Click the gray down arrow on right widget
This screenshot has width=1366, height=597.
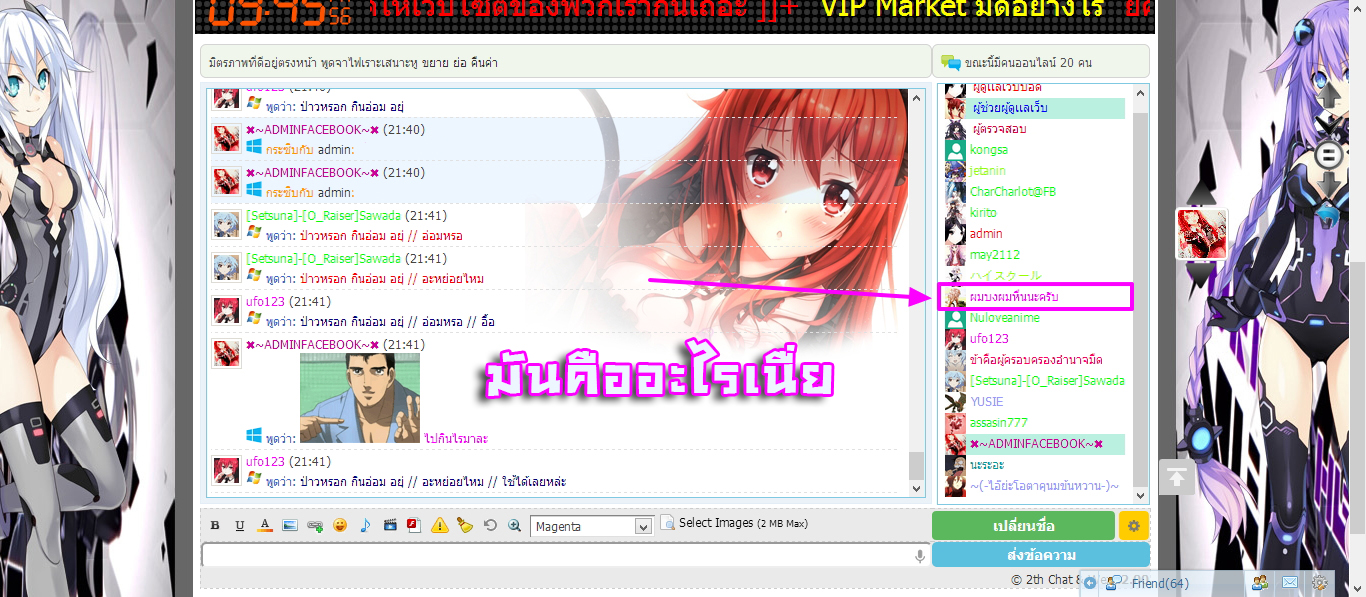click(1328, 185)
